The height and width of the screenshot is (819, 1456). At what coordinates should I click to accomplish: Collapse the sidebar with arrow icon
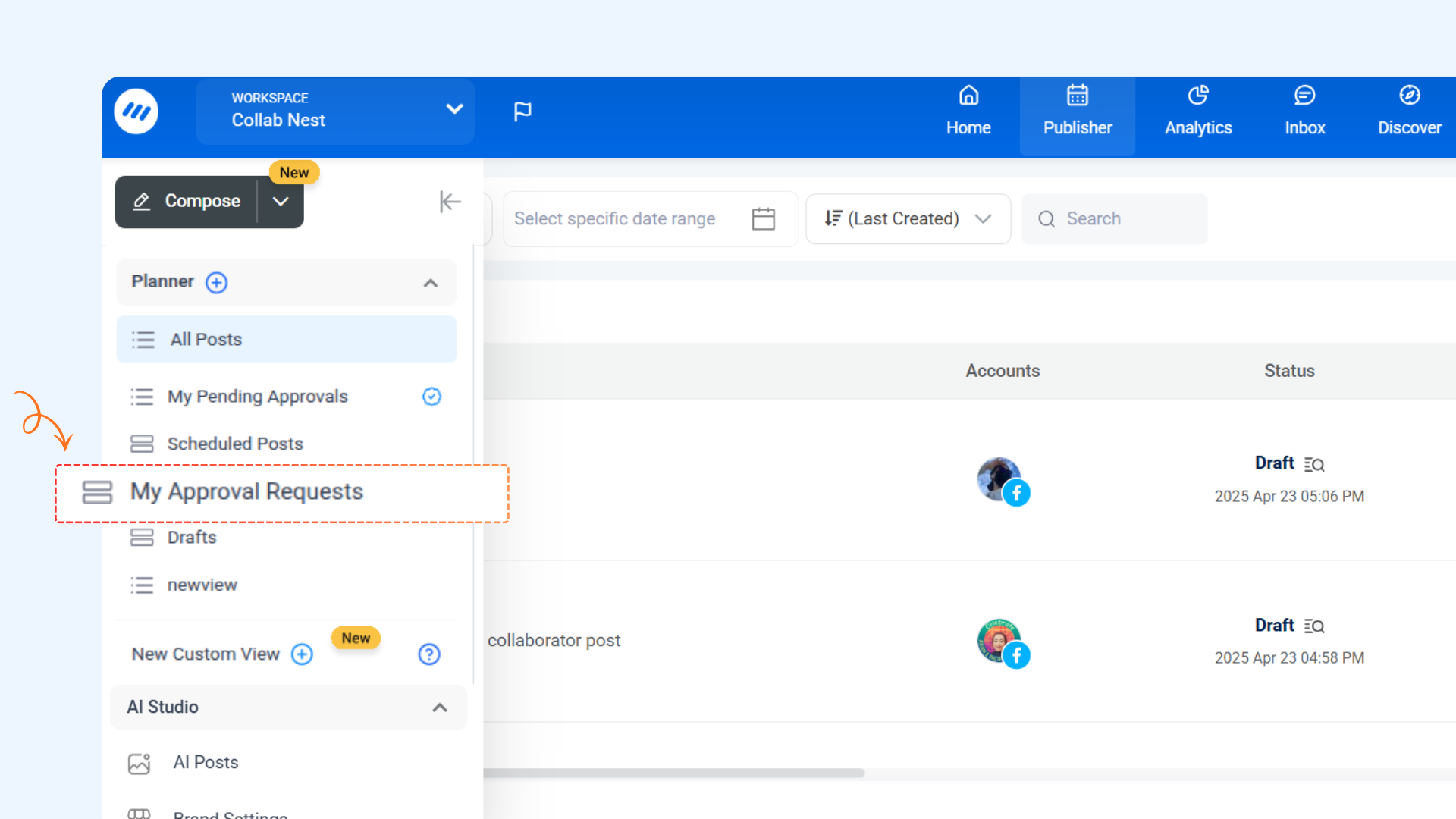450,202
